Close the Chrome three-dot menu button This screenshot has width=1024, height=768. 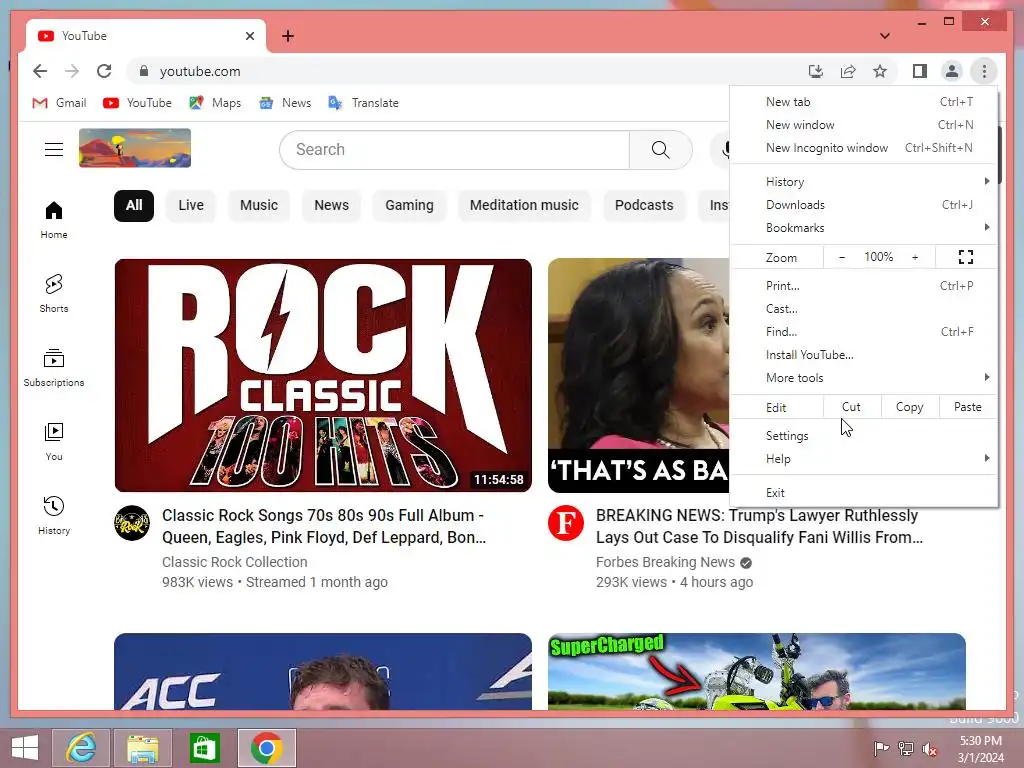pyautogui.click(x=984, y=71)
